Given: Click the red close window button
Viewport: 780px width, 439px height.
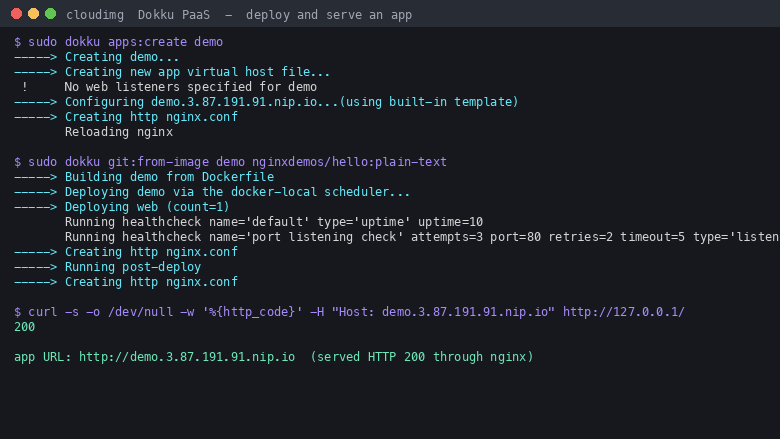Looking at the screenshot, I should (x=16, y=13).
